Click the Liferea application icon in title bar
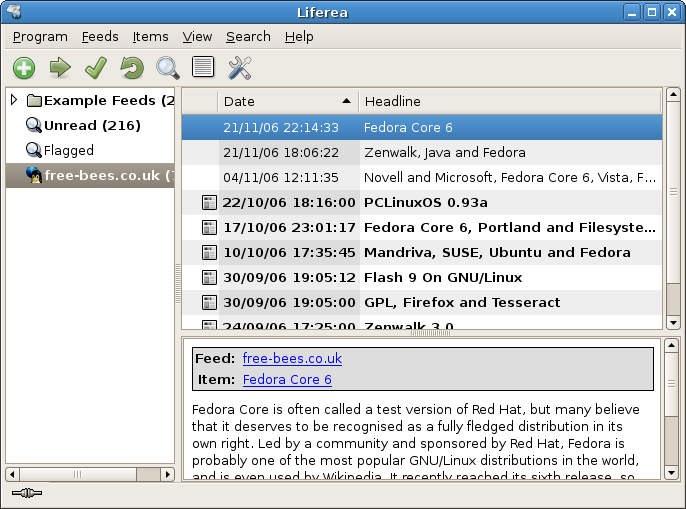This screenshot has width=686, height=509. tap(14, 12)
